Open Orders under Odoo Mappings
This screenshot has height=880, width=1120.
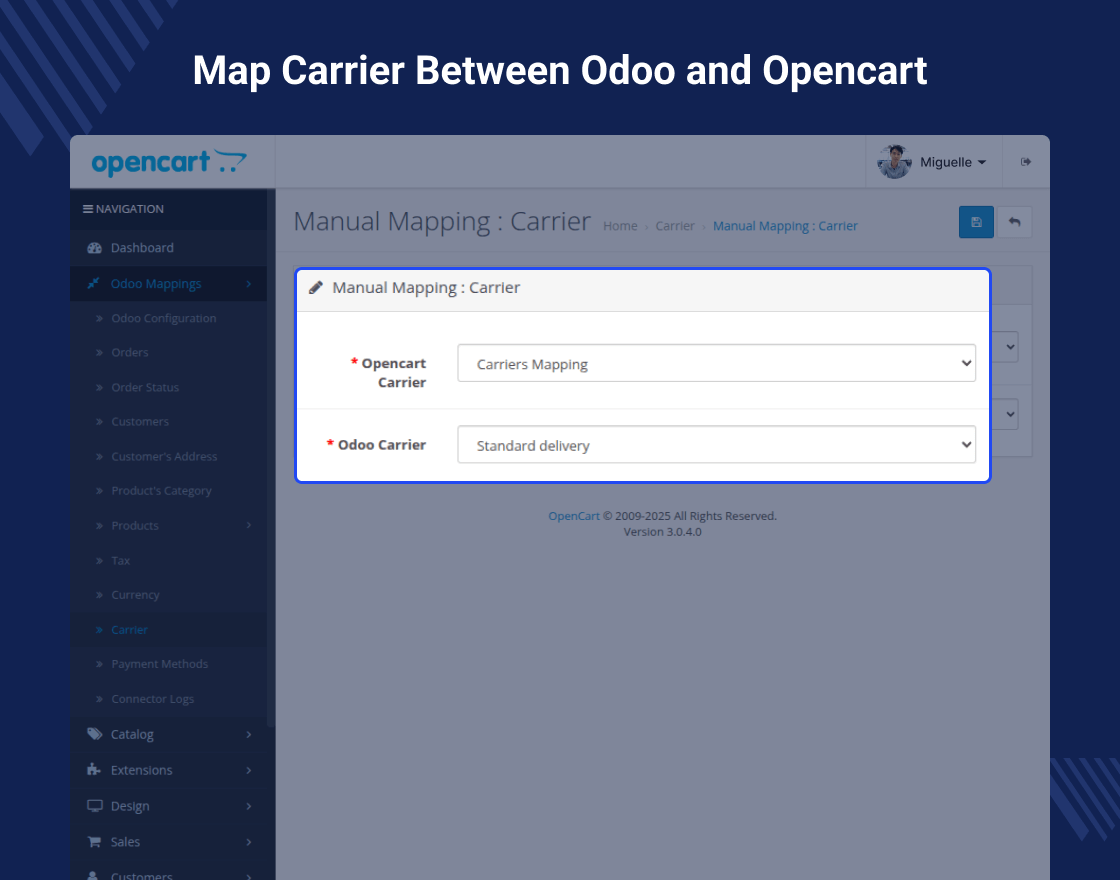129,353
